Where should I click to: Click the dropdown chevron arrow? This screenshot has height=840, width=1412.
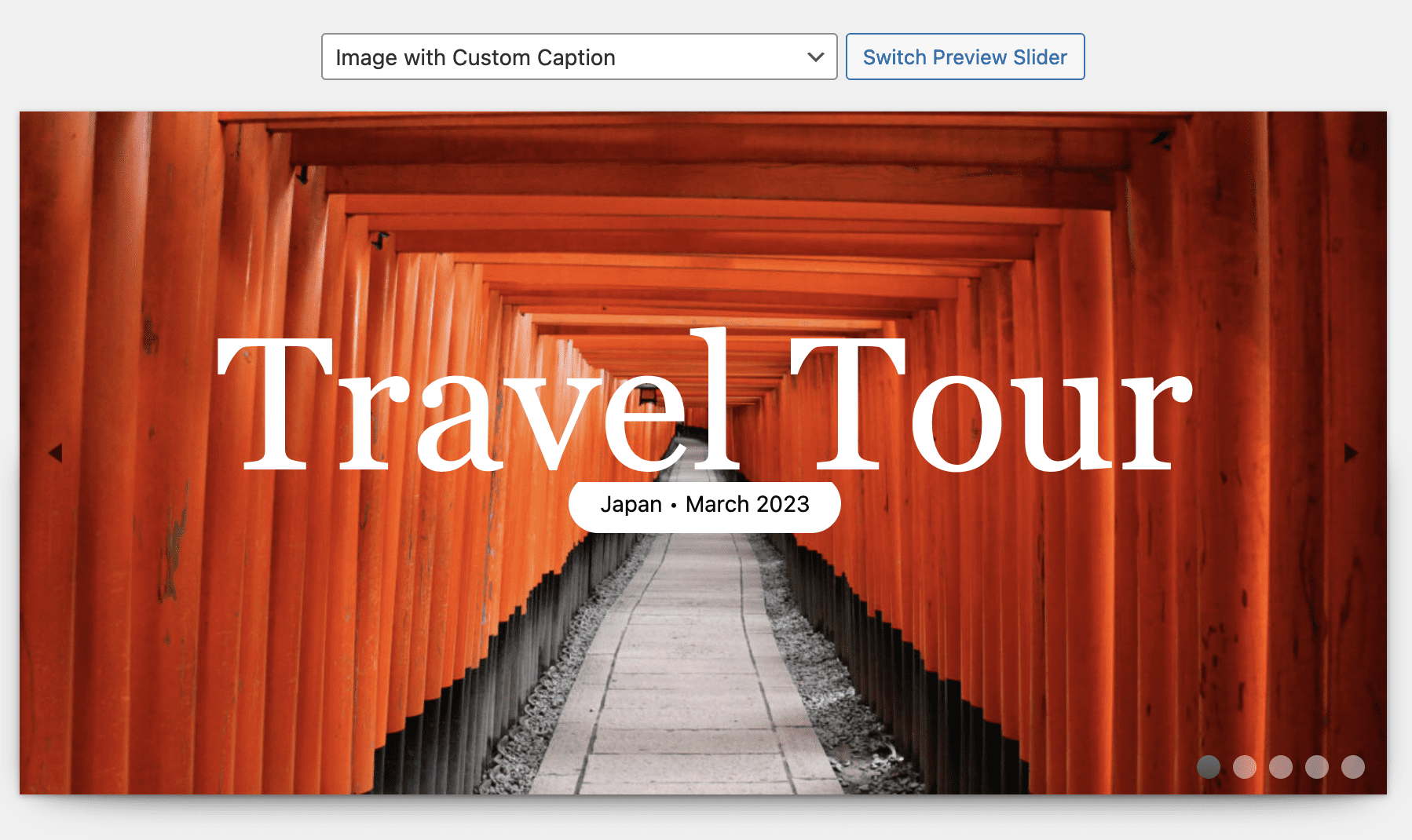[816, 57]
